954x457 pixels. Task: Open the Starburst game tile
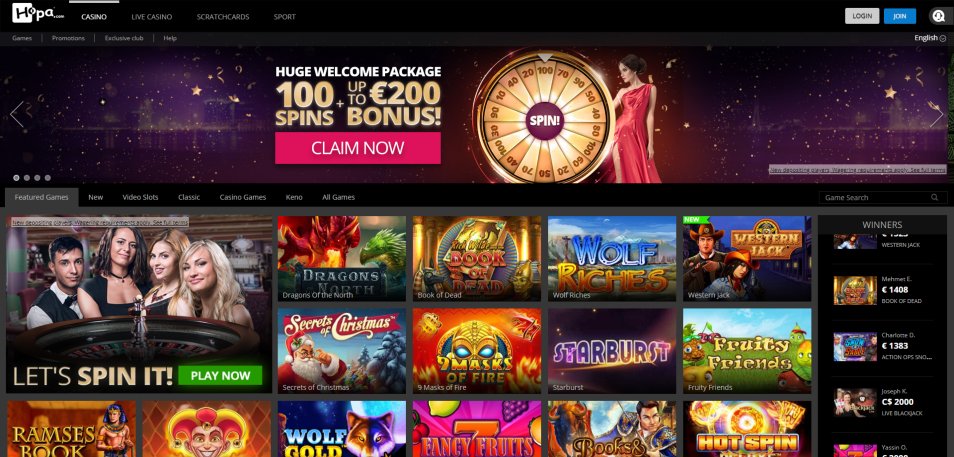point(612,351)
